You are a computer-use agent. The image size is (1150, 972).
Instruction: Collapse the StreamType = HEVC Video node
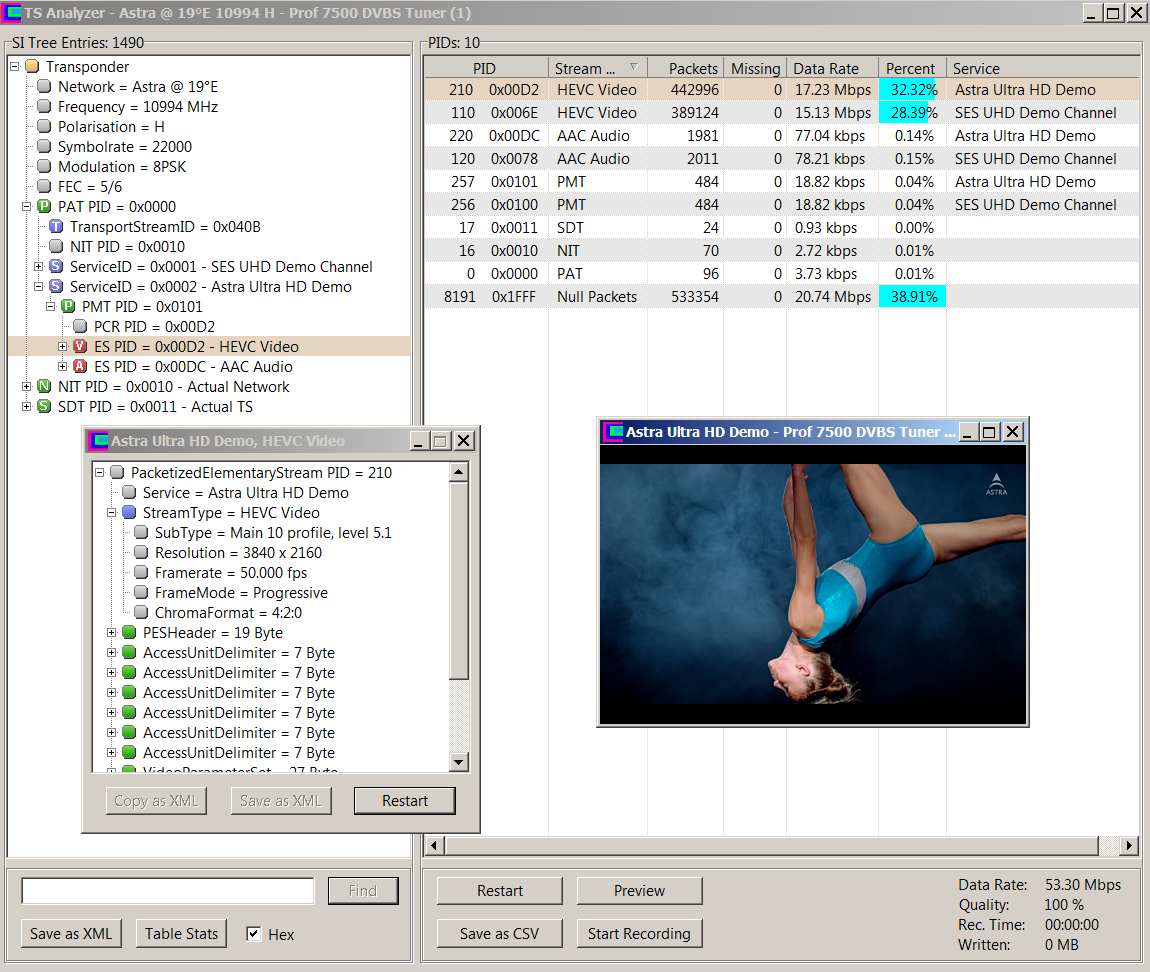111,513
